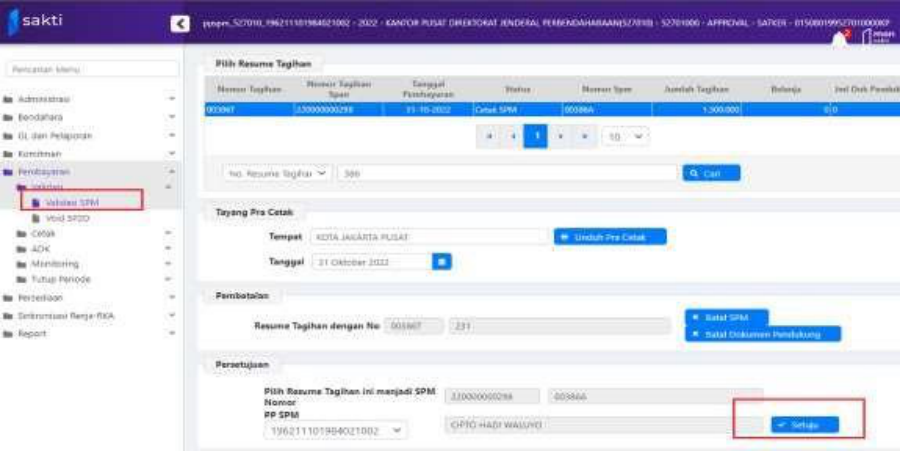This screenshot has height=451, width=900.
Task: Jump to the last results page
Action: pos(585,135)
